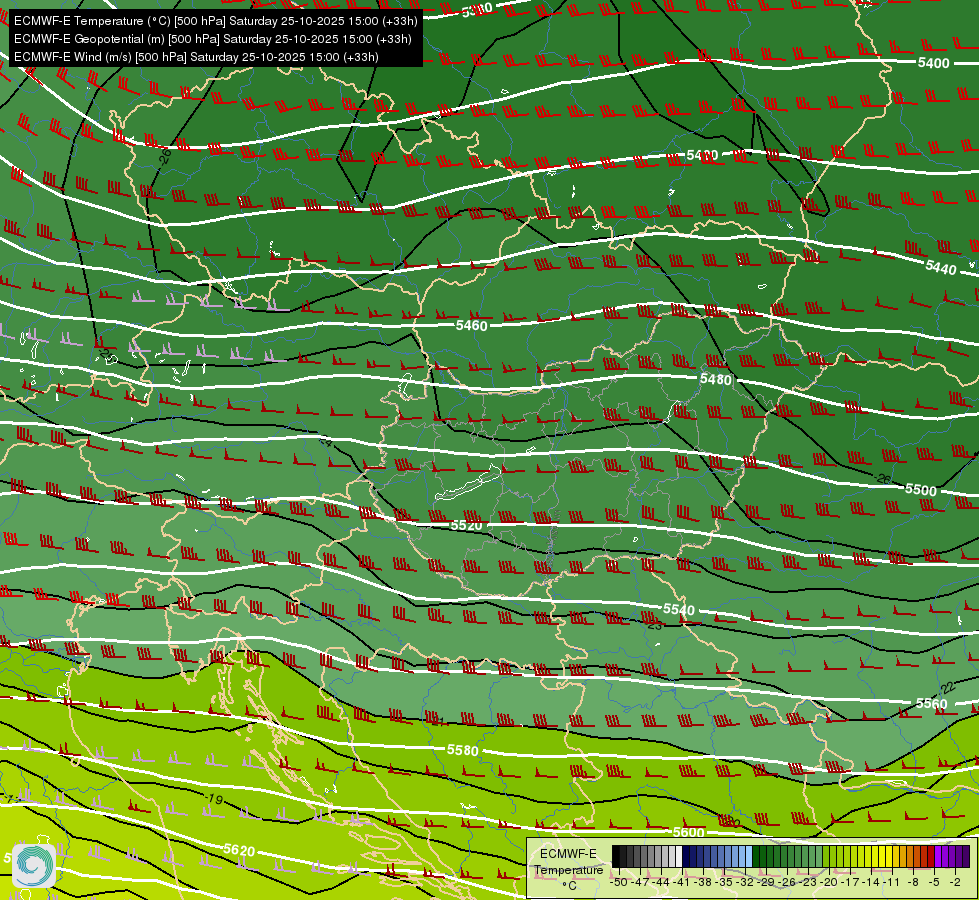Click the -29 value in the legend
The image size is (979, 900).
(766, 882)
